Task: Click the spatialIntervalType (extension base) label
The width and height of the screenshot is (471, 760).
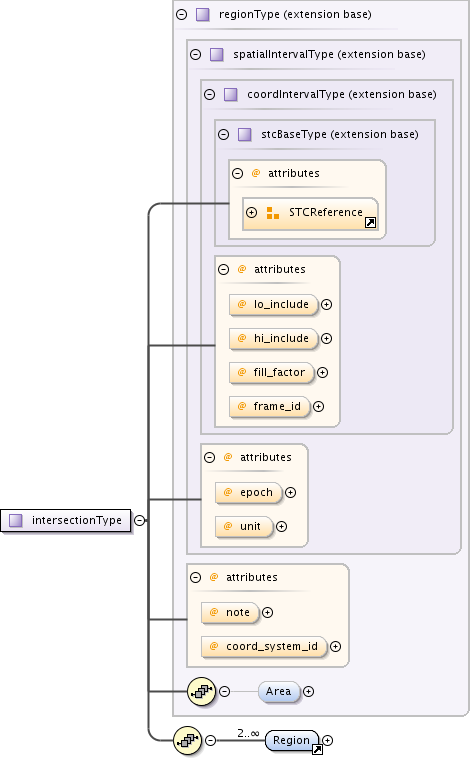Action: pos(330,54)
